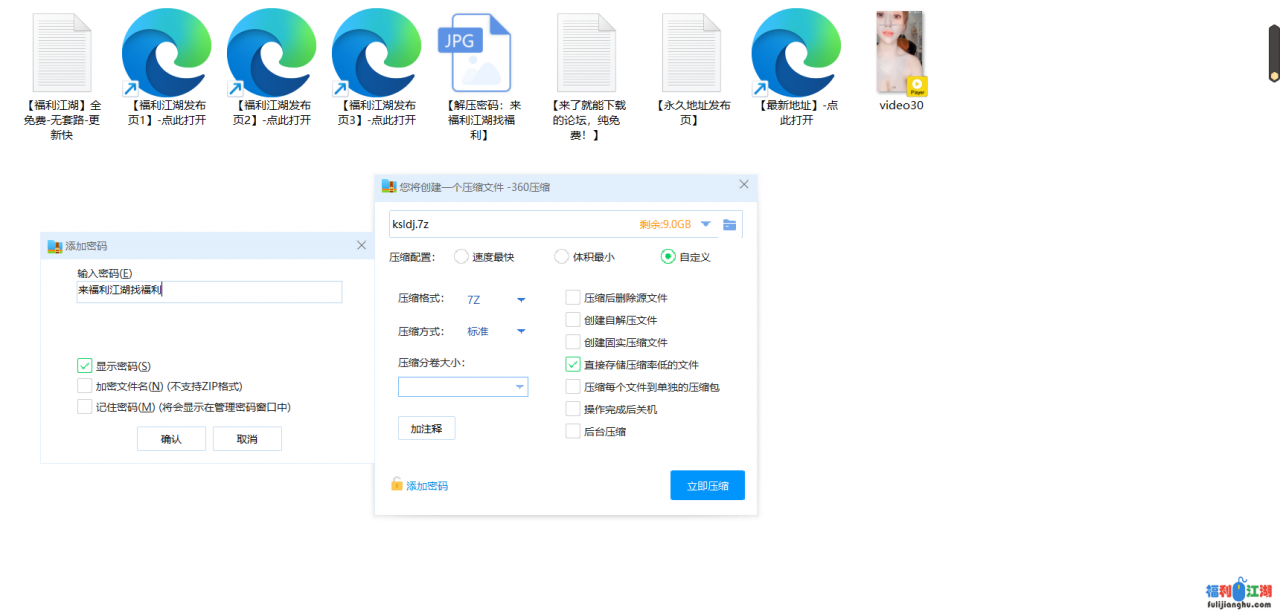The height and width of the screenshot is (616, 1280).
Task: Open the 【最新地址】 Edge shortcut
Action: coord(796,52)
